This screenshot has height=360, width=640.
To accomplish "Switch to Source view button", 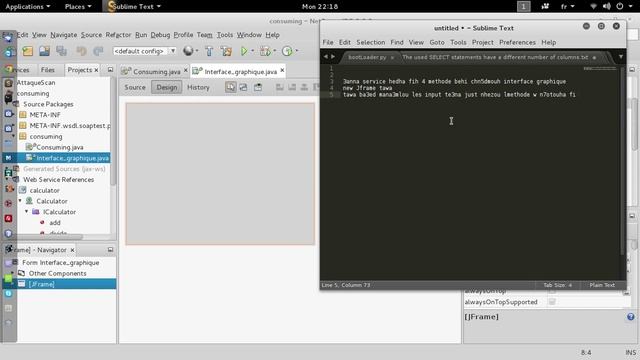I will (x=135, y=87).
